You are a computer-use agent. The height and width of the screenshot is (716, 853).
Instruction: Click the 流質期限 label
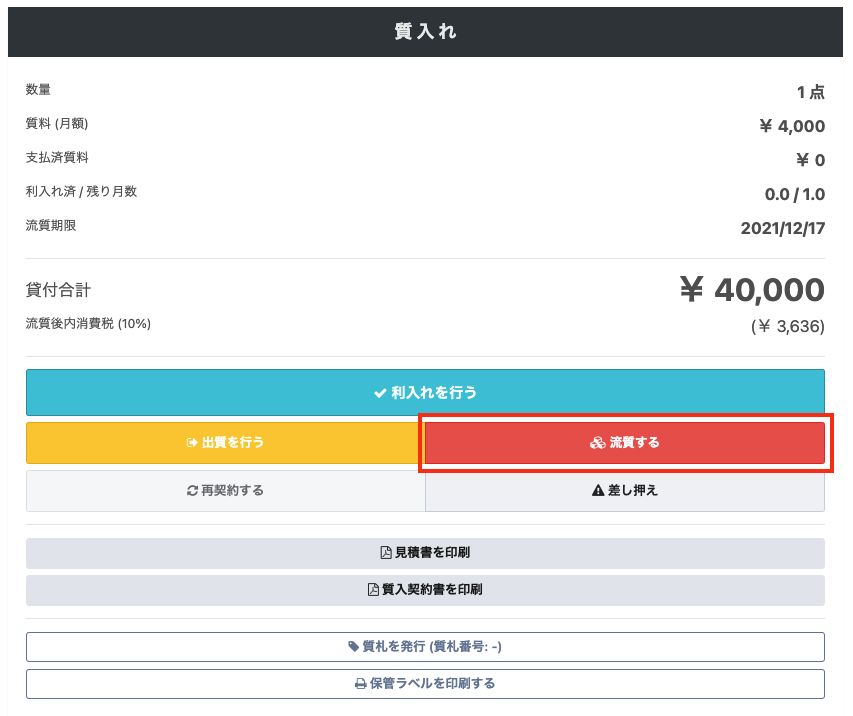point(51,226)
